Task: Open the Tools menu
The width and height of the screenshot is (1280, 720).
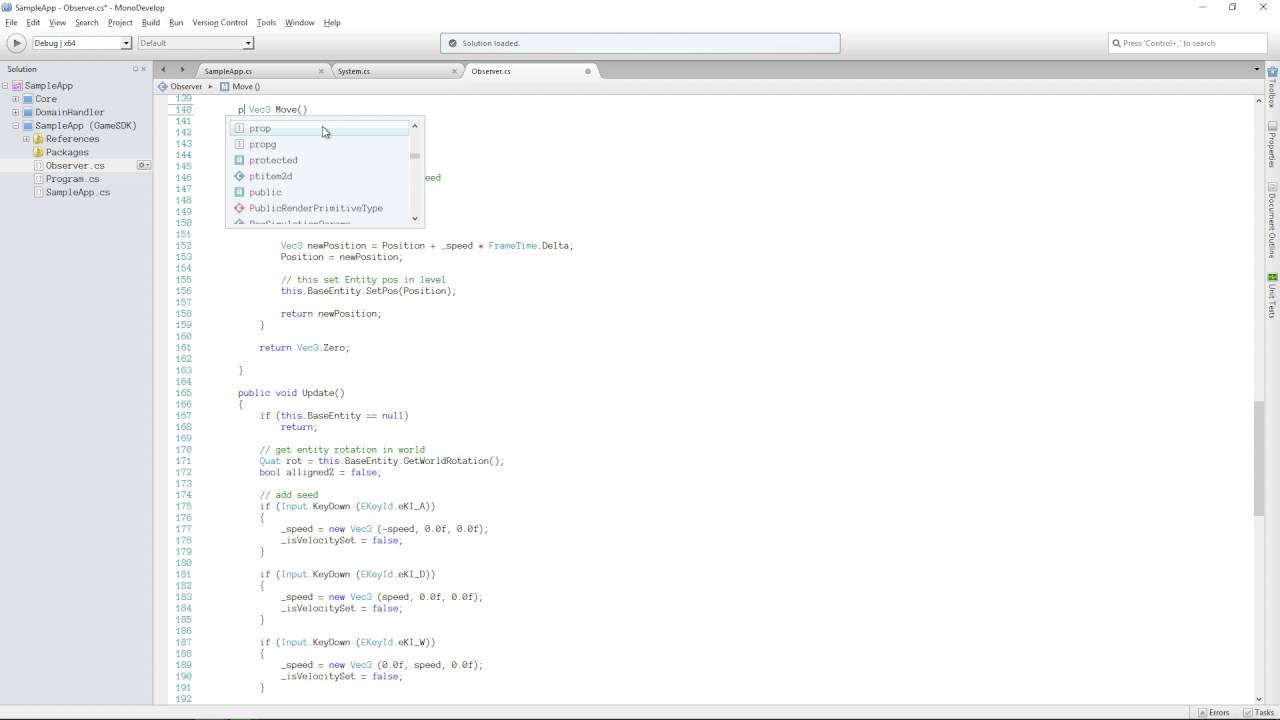Action: click(x=266, y=22)
